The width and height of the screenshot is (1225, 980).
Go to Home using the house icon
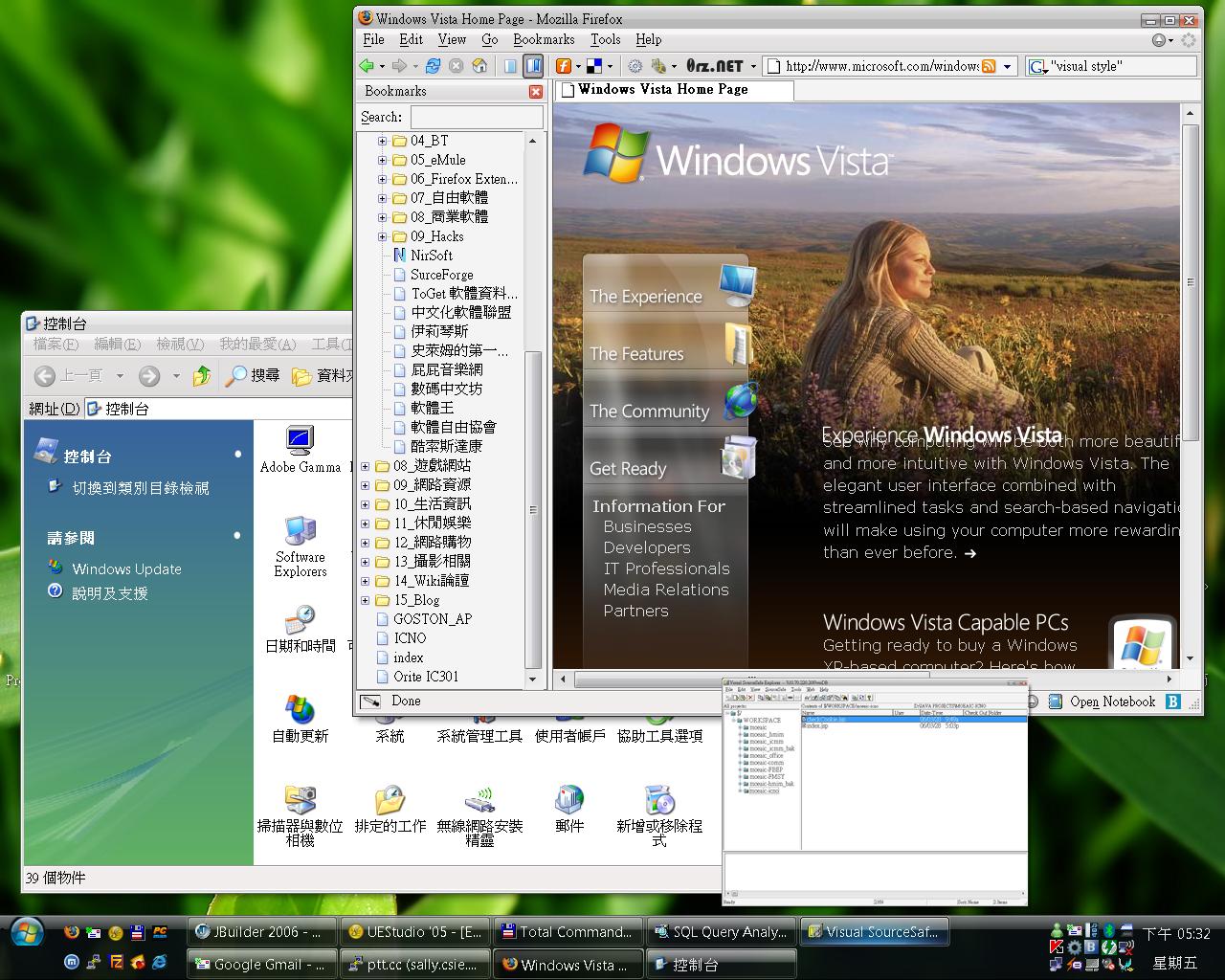pyautogui.click(x=479, y=66)
